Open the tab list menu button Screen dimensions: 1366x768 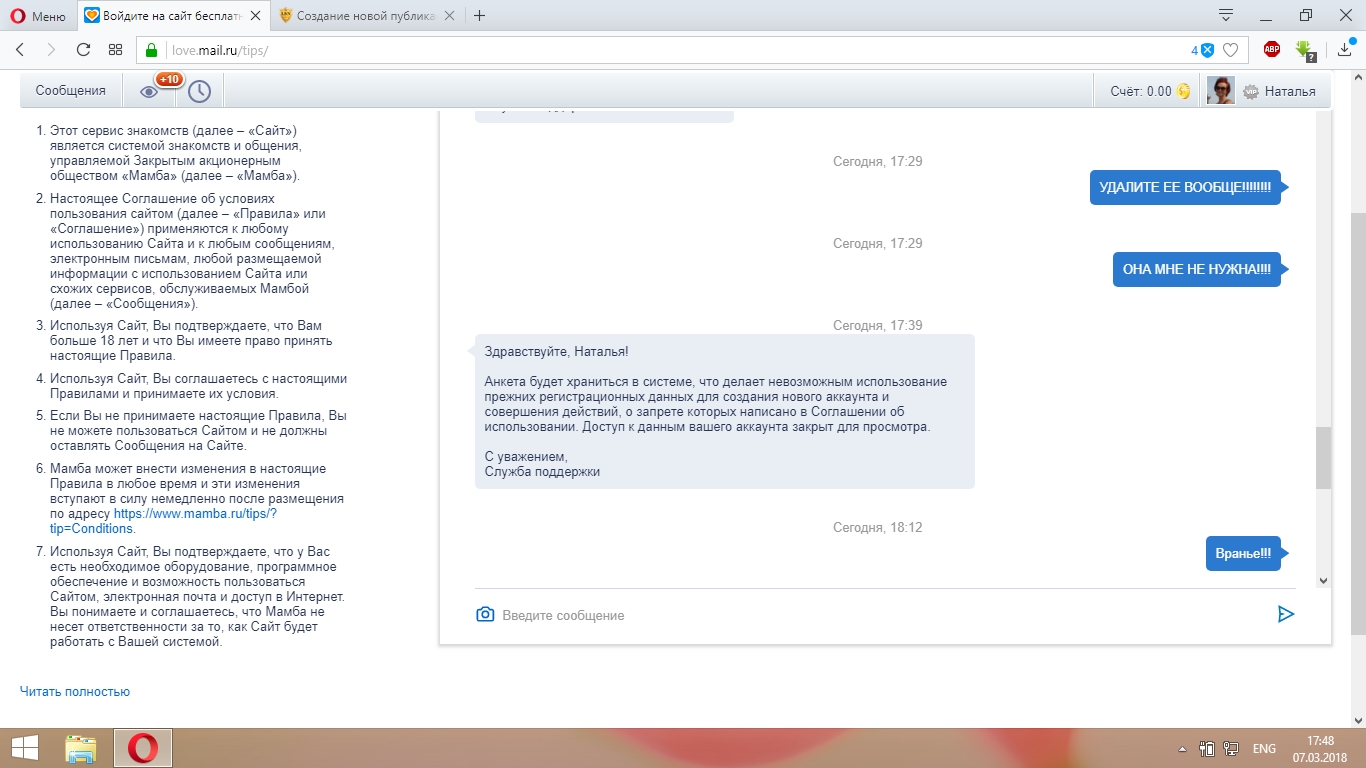click(1226, 15)
